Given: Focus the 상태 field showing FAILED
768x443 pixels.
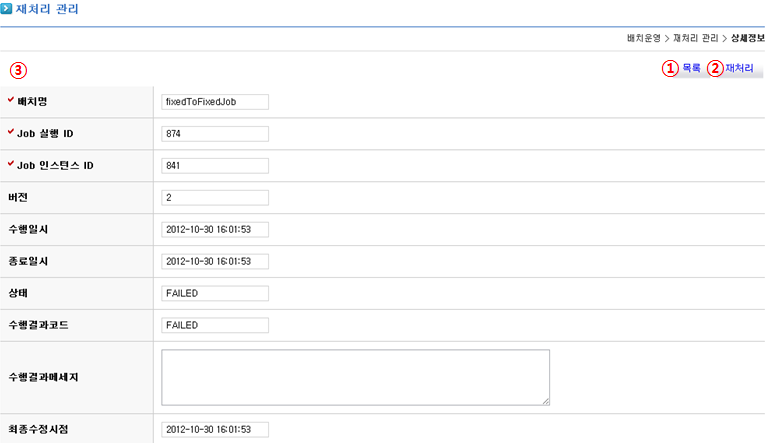Looking at the screenshot, I should point(215,294).
